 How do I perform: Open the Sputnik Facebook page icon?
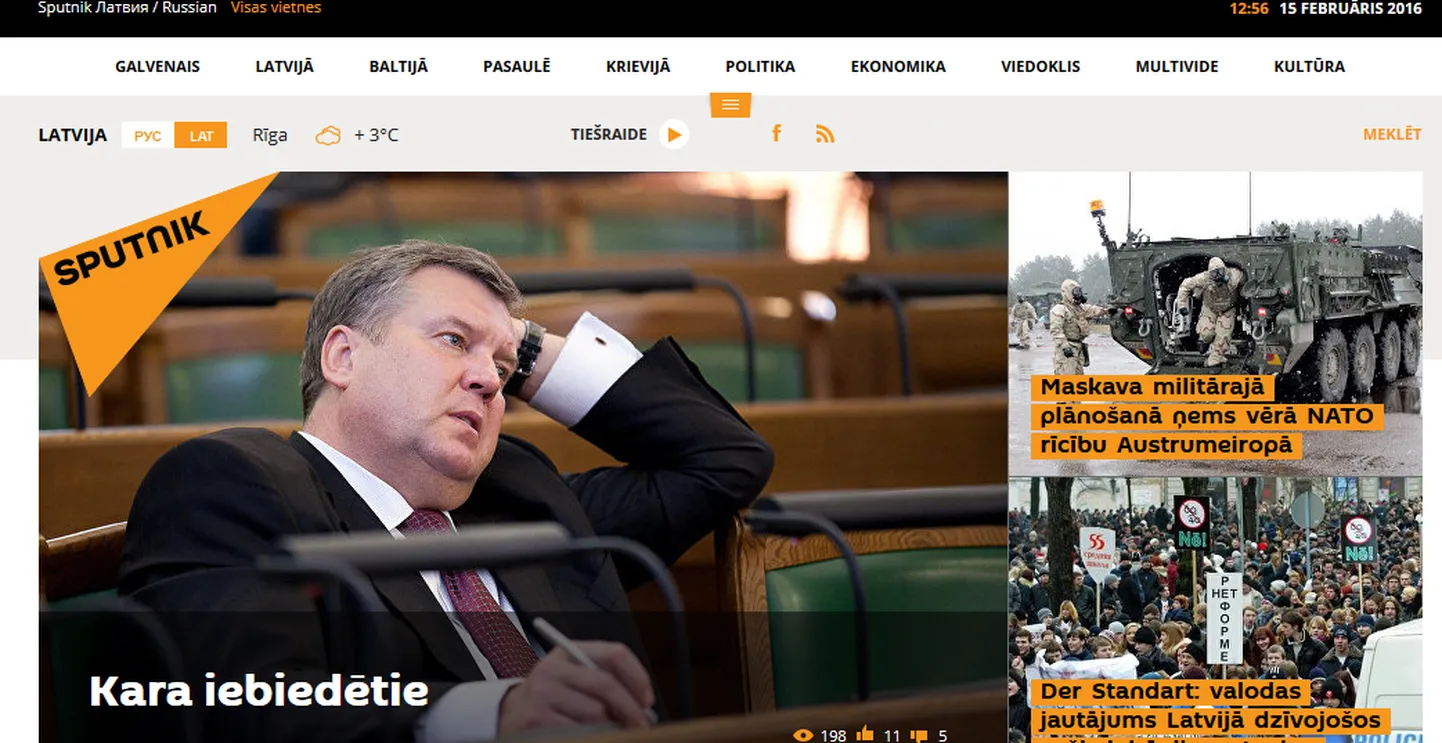coord(776,133)
